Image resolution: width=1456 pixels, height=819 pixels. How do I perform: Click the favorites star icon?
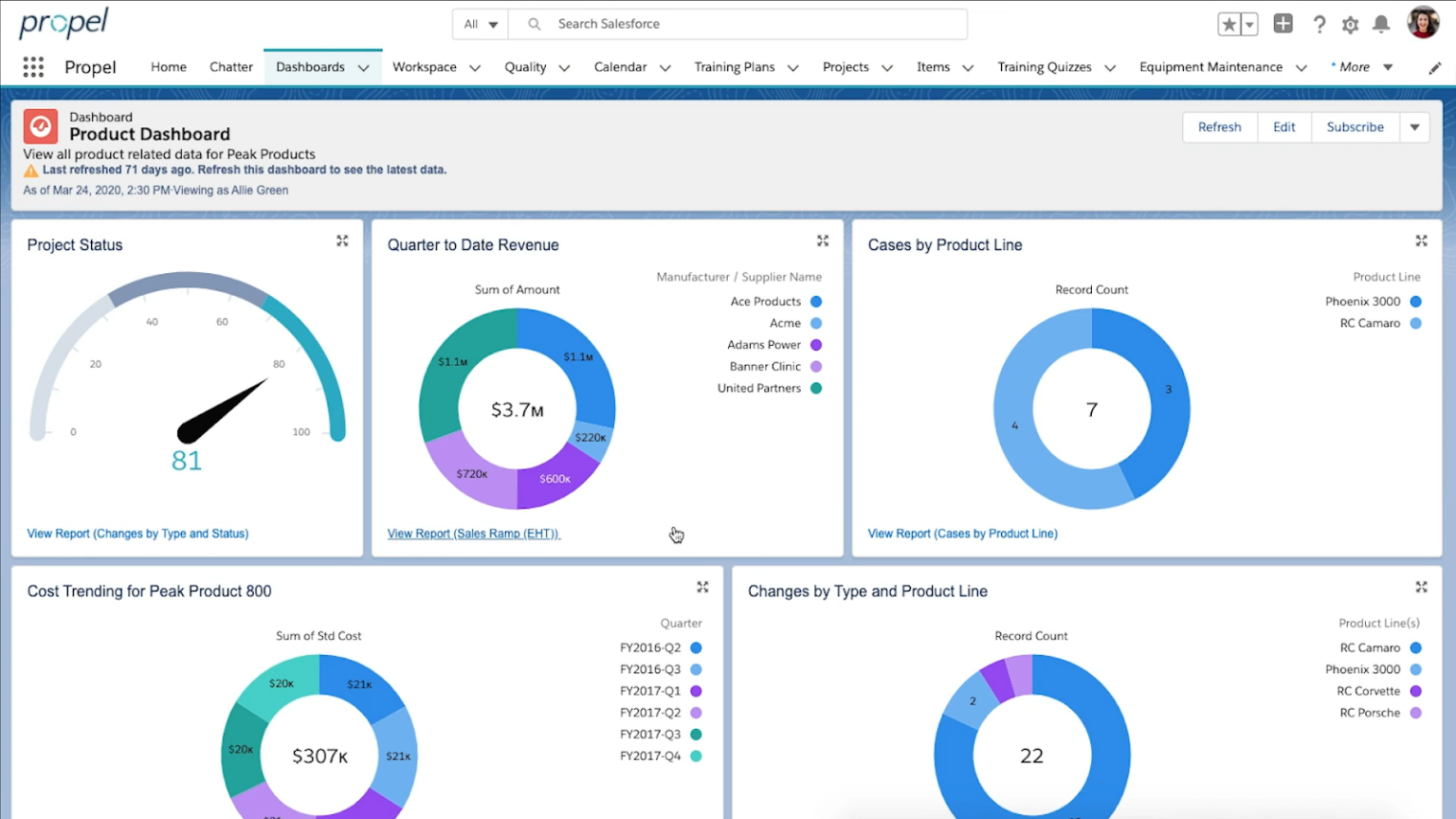1229,25
